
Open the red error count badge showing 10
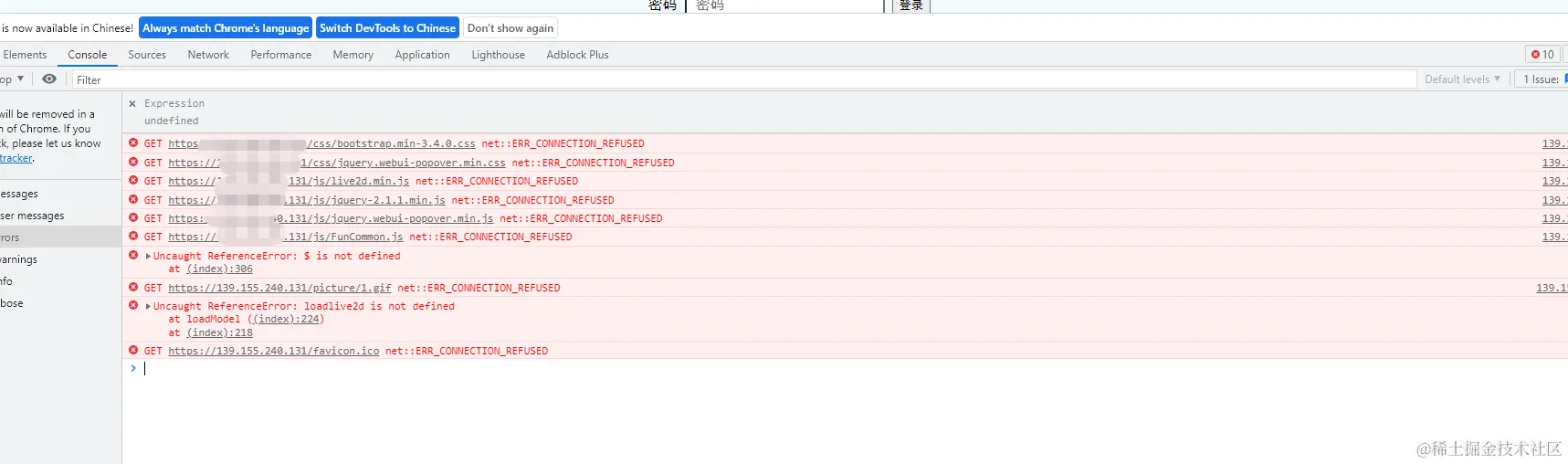pos(1542,55)
